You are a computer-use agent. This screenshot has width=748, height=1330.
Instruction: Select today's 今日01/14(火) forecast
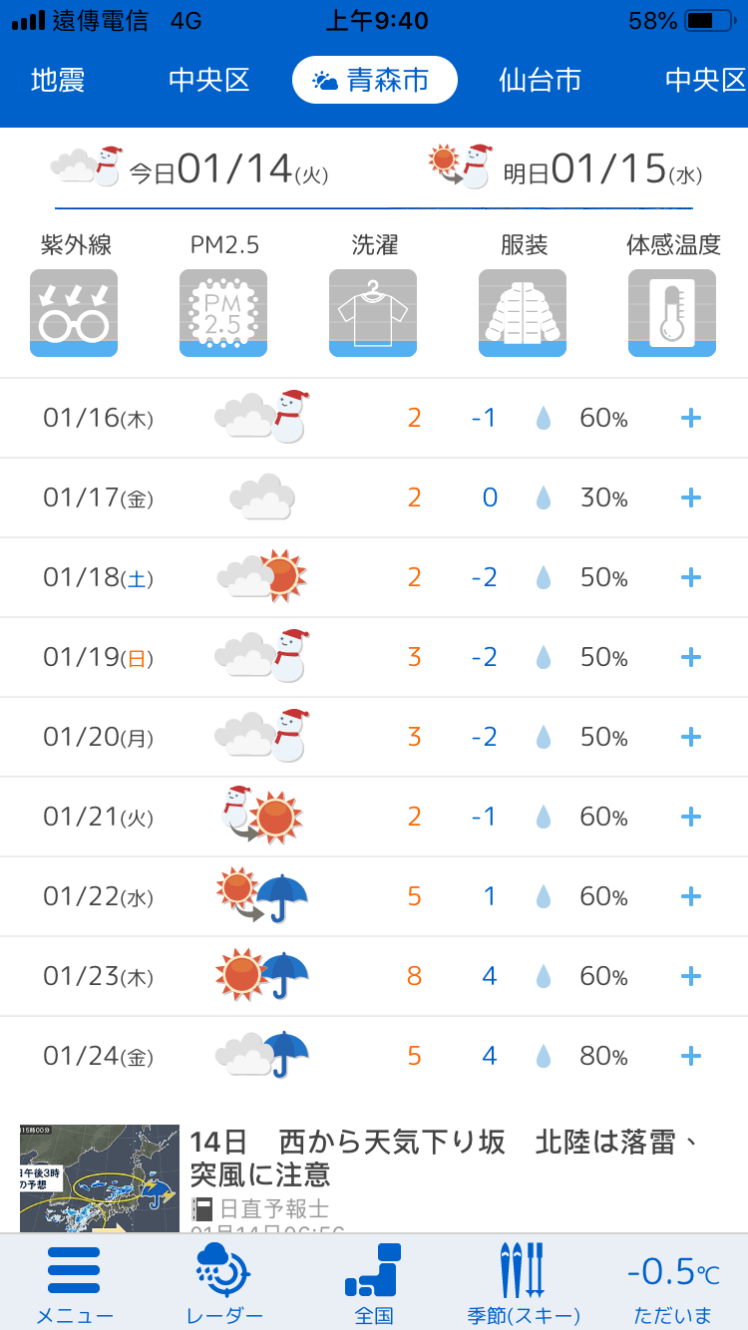coord(190,169)
